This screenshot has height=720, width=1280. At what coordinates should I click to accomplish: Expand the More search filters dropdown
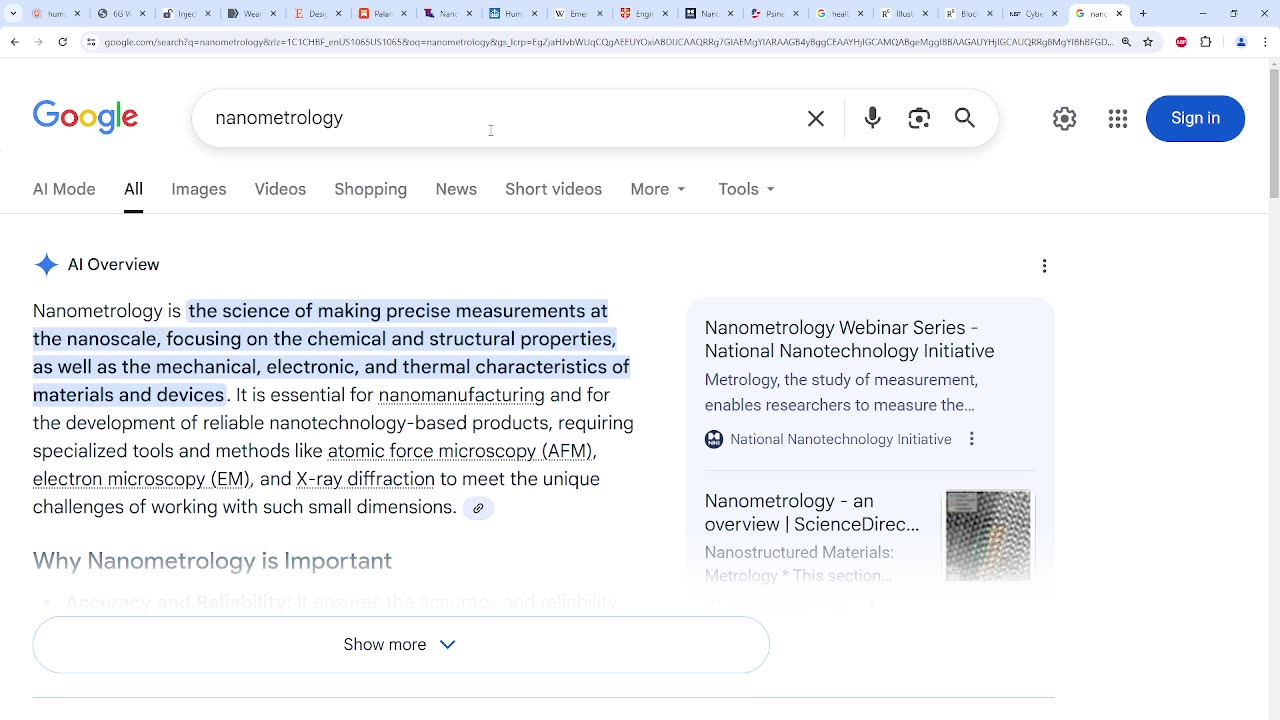658,189
